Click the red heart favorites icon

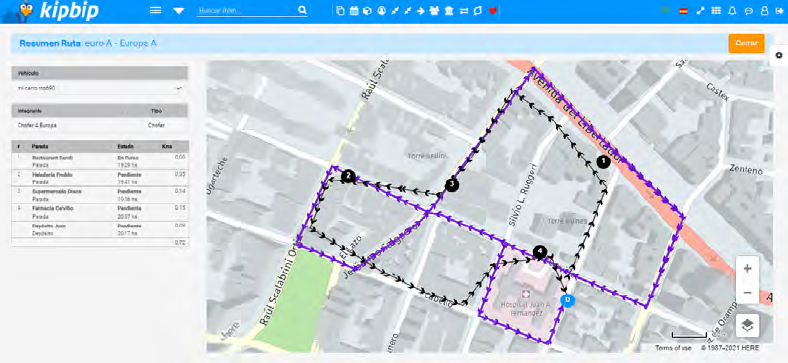492,11
